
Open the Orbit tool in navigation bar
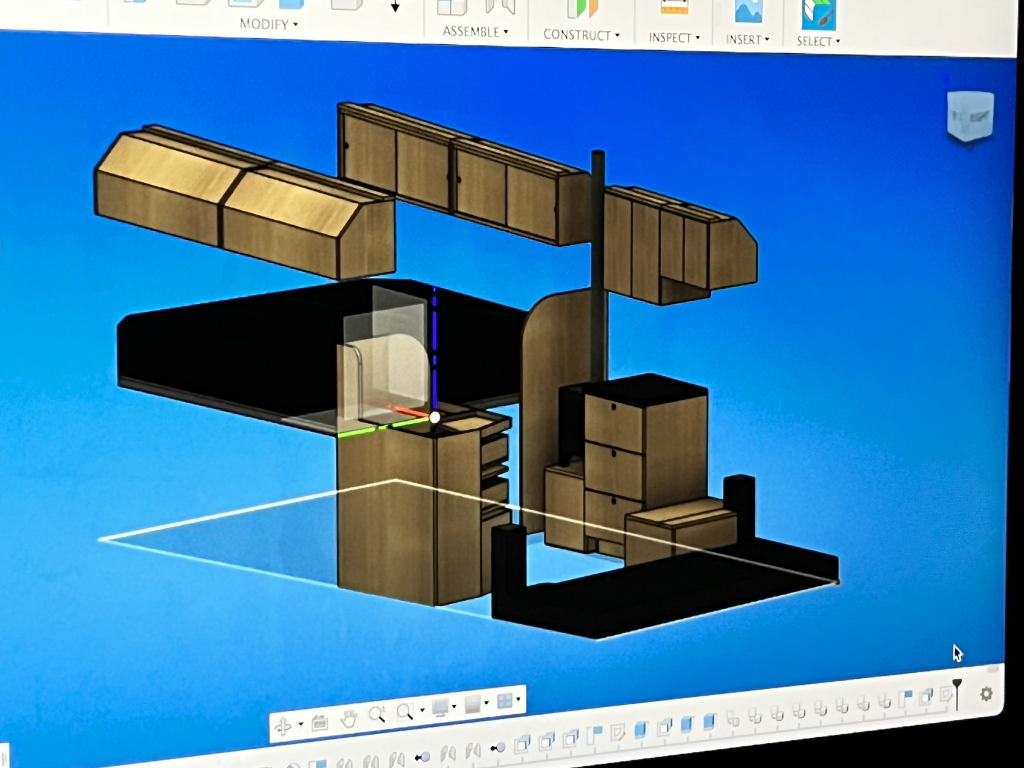tap(283, 725)
